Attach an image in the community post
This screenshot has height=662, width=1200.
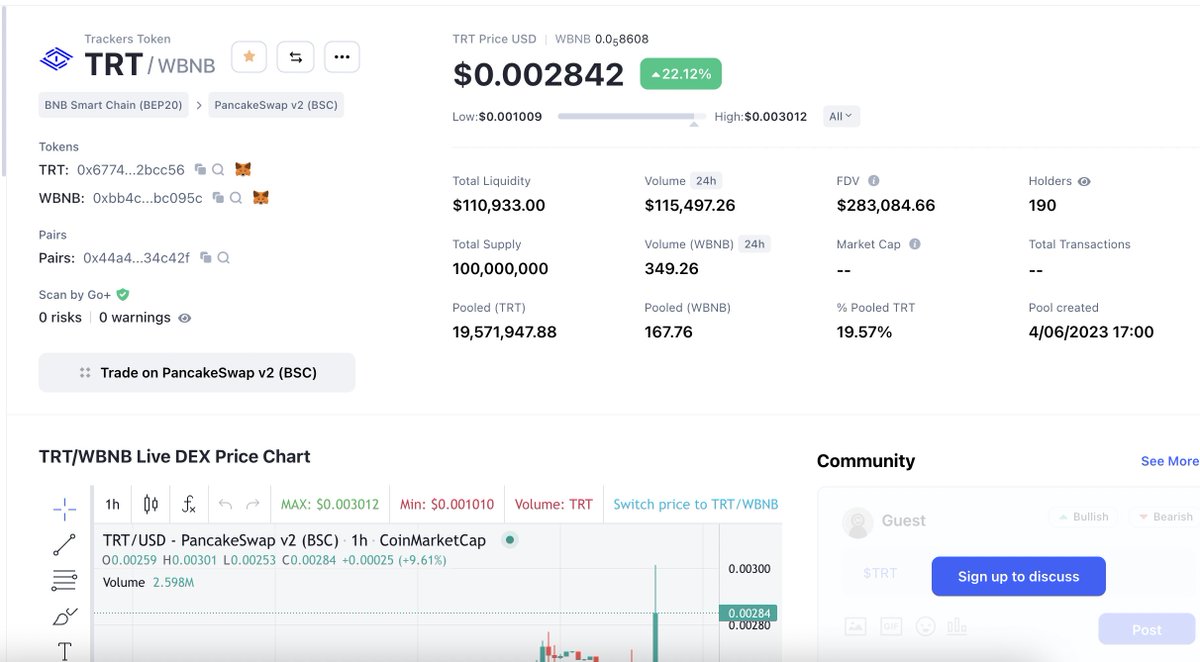point(855,627)
